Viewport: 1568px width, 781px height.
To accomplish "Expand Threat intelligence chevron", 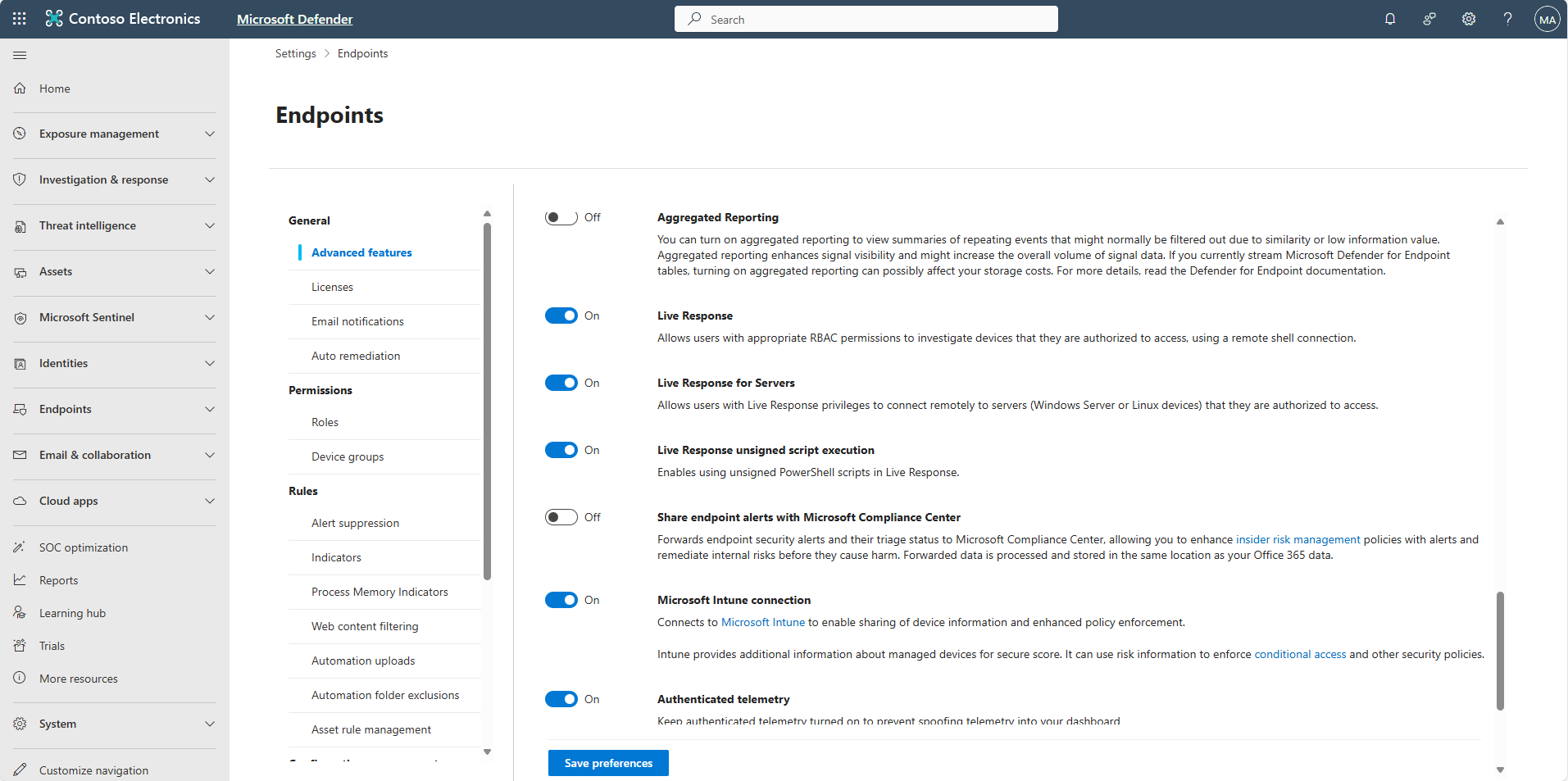I will coord(210,225).
